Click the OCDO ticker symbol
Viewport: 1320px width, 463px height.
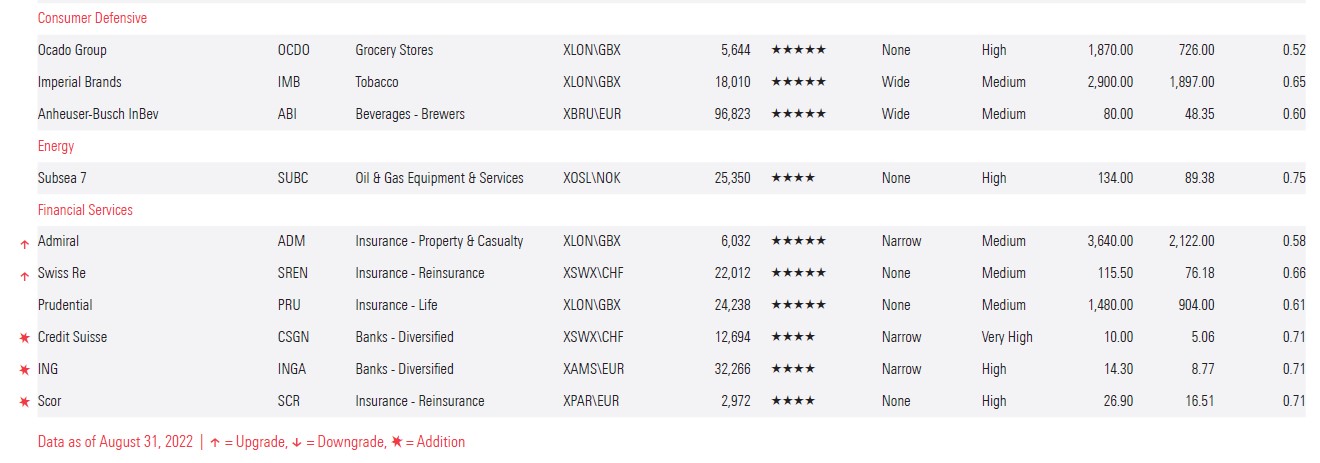tap(293, 50)
